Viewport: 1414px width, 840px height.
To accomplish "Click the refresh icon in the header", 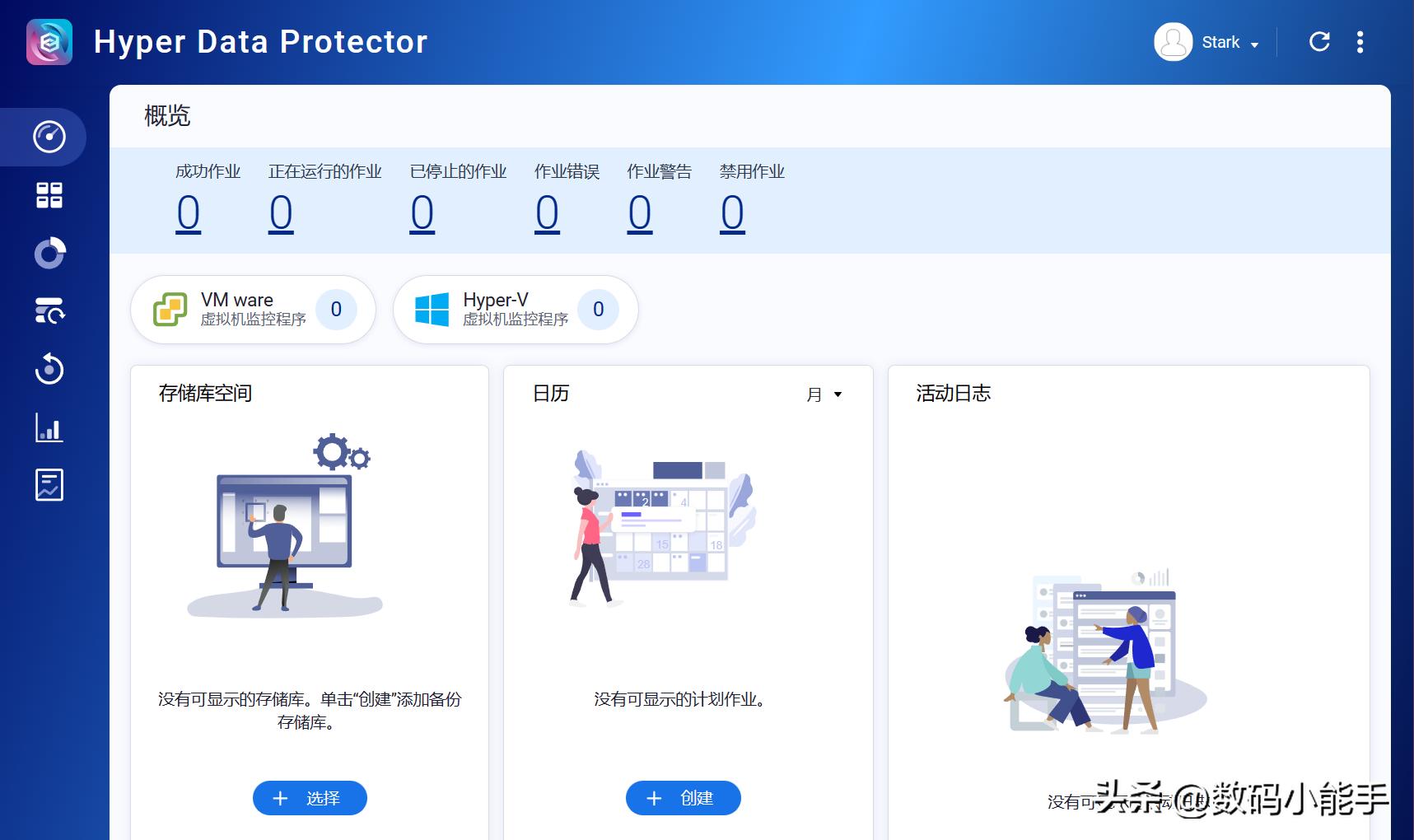I will click(x=1319, y=41).
